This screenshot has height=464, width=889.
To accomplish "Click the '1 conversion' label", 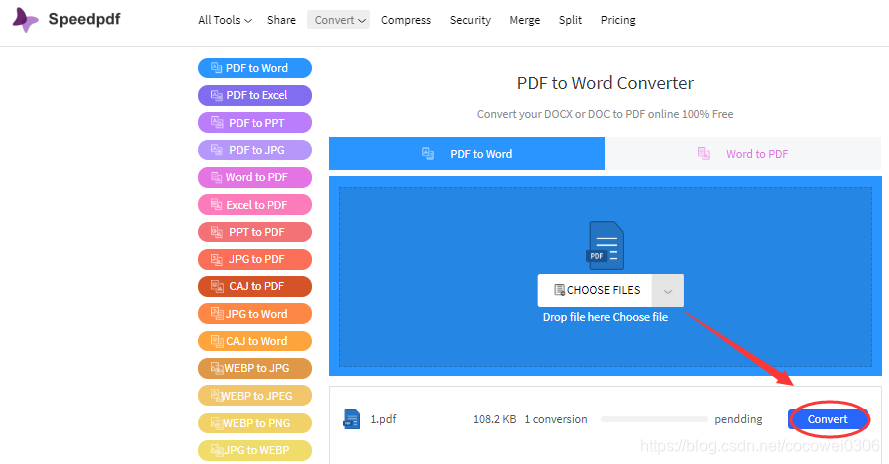I will [x=556, y=419].
